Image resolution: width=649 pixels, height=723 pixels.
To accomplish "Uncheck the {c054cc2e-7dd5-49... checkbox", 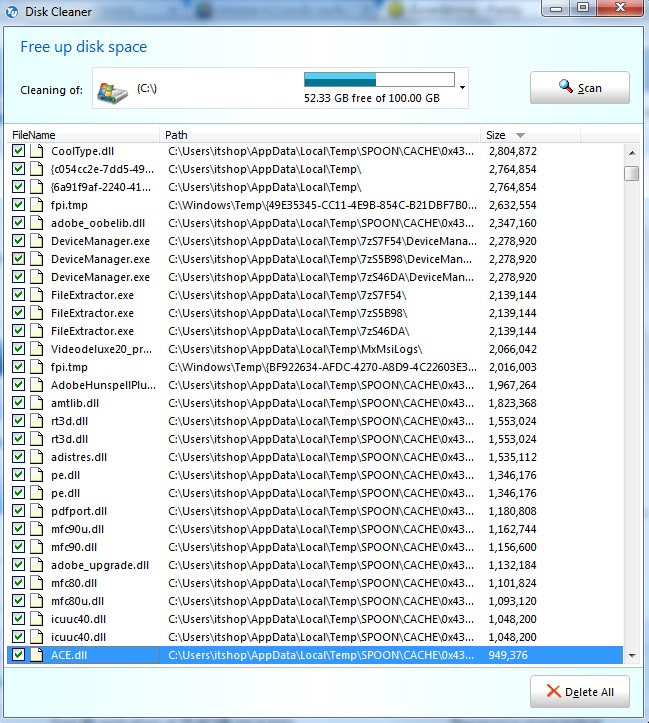I will click(18, 169).
